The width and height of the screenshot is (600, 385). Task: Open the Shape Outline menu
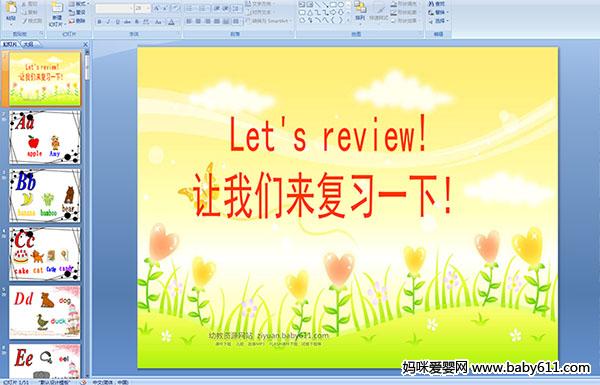tap(405, 12)
